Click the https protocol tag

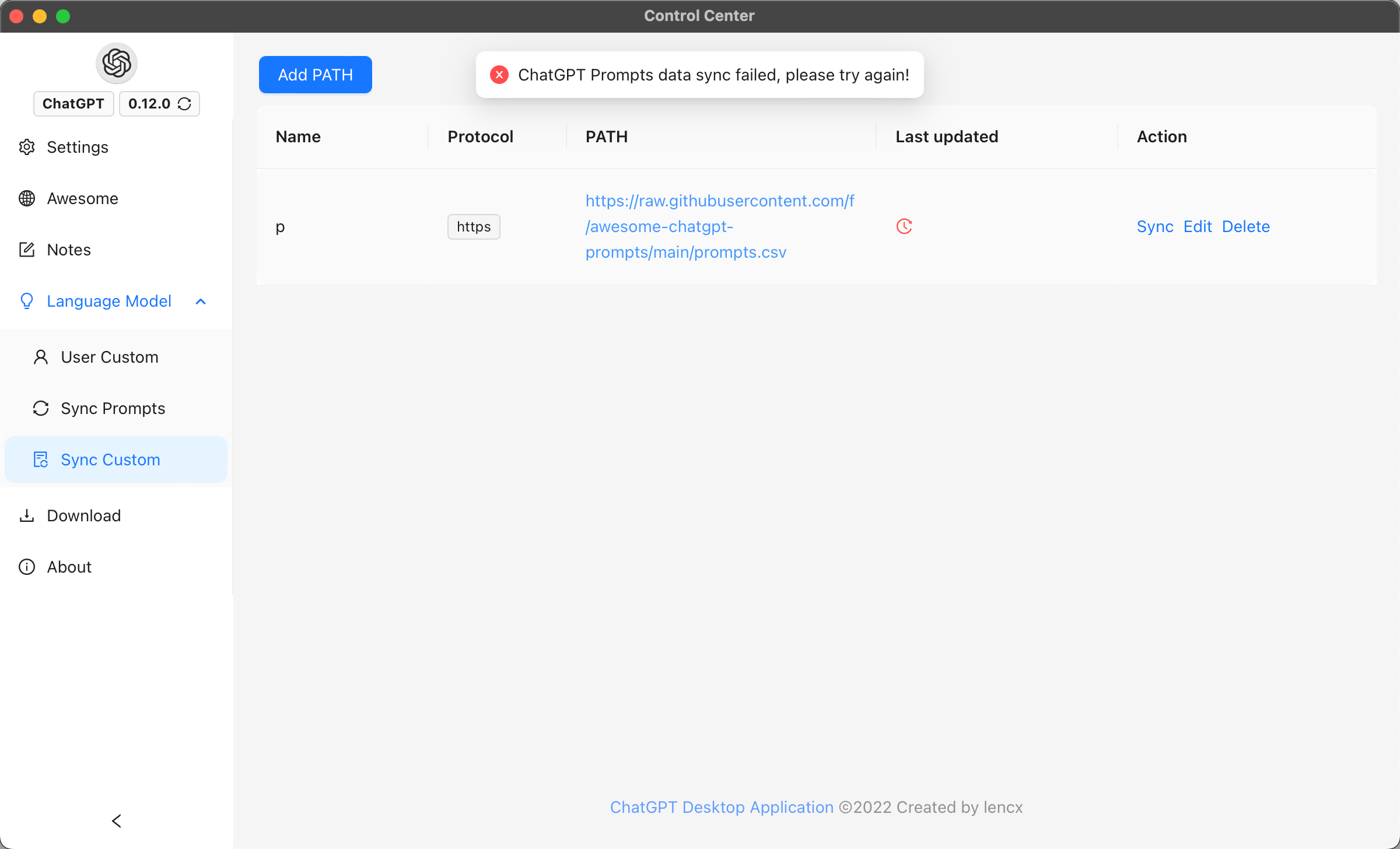474,227
